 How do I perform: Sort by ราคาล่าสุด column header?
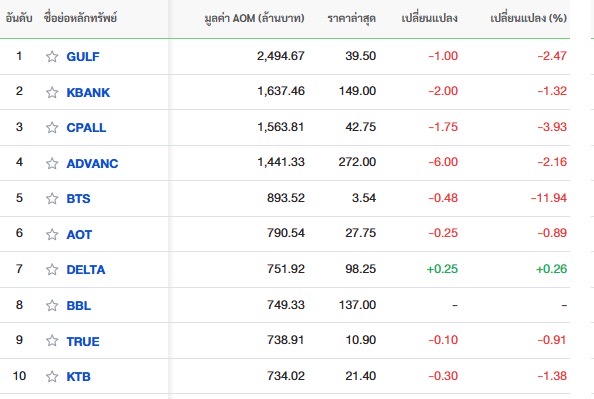point(352,18)
